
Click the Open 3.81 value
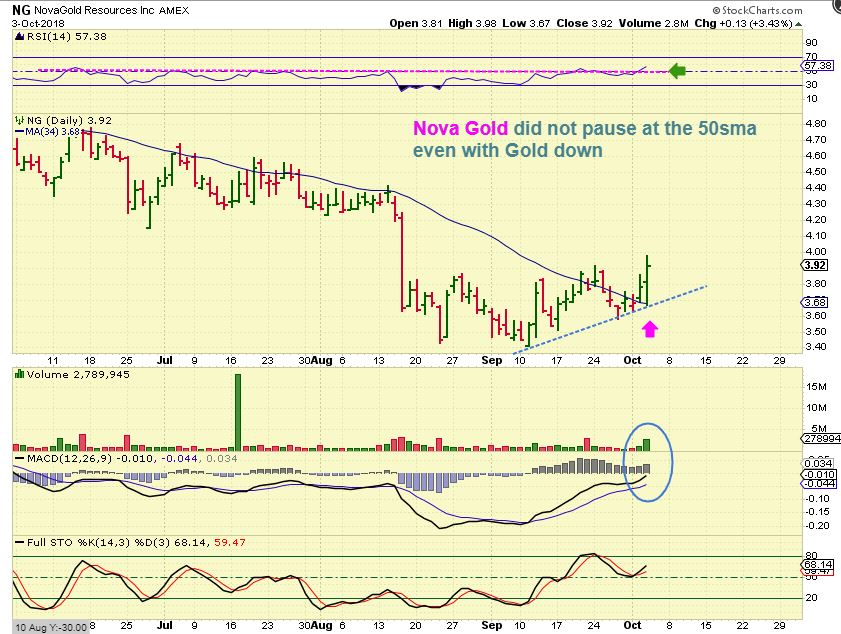coord(416,23)
